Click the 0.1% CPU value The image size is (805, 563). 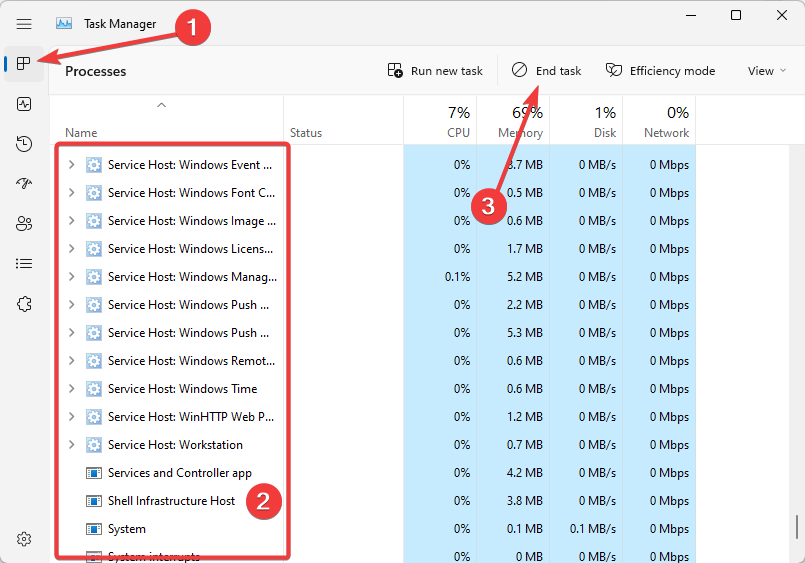pos(457,277)
